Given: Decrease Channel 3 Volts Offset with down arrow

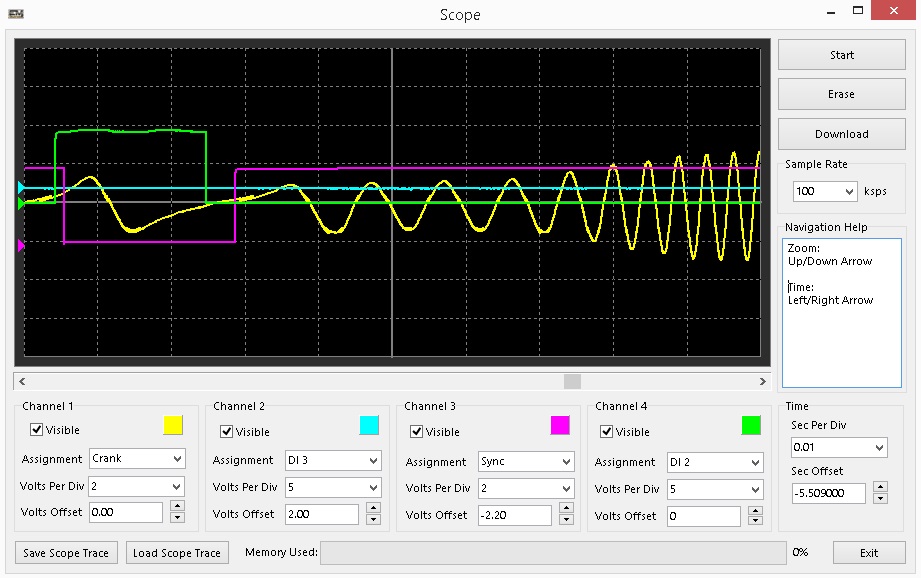Looking at the screenshot, I should pyautogui.click(x=566, y=520).
